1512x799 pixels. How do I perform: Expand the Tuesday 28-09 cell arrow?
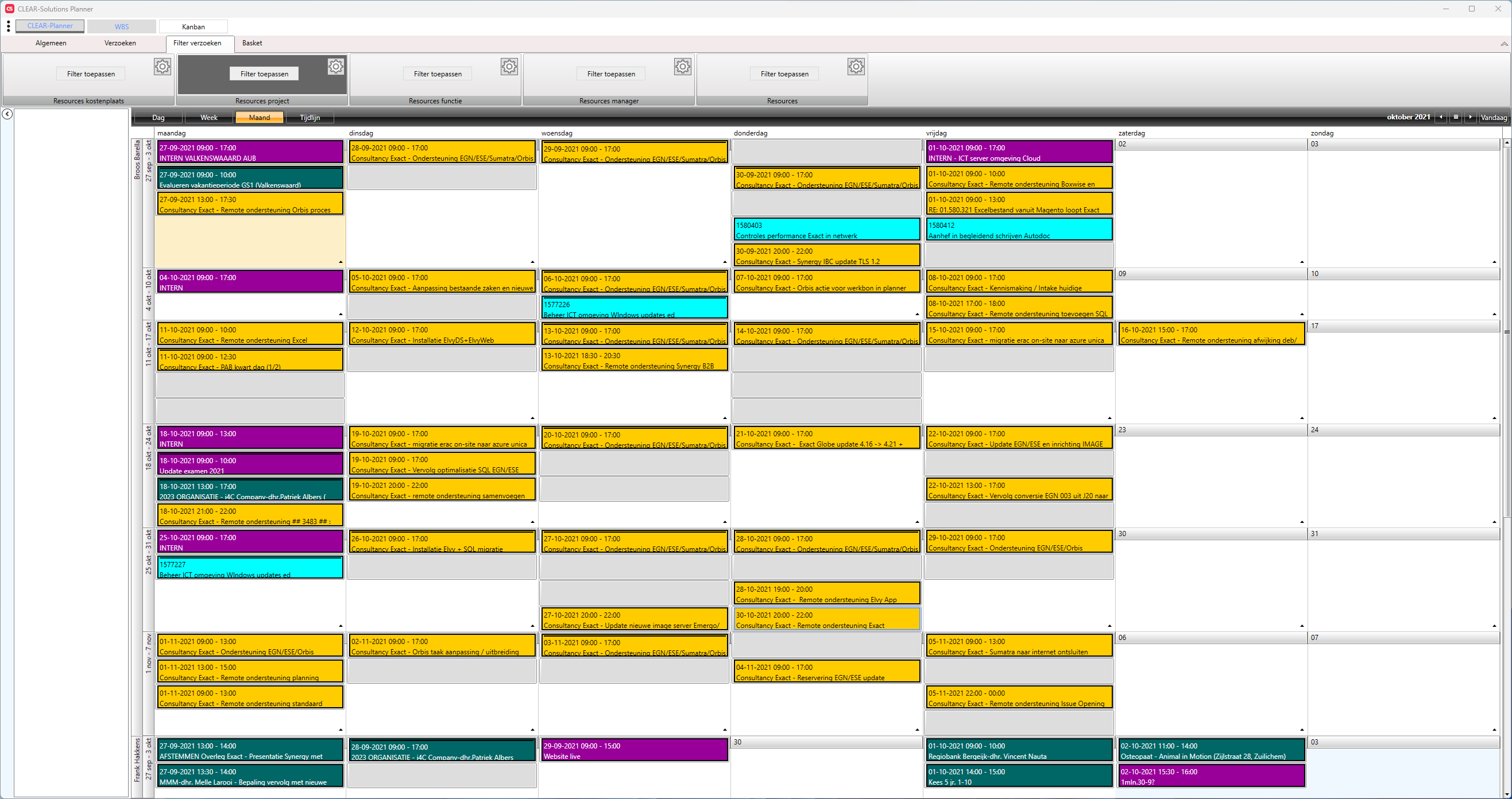point(532,262)
